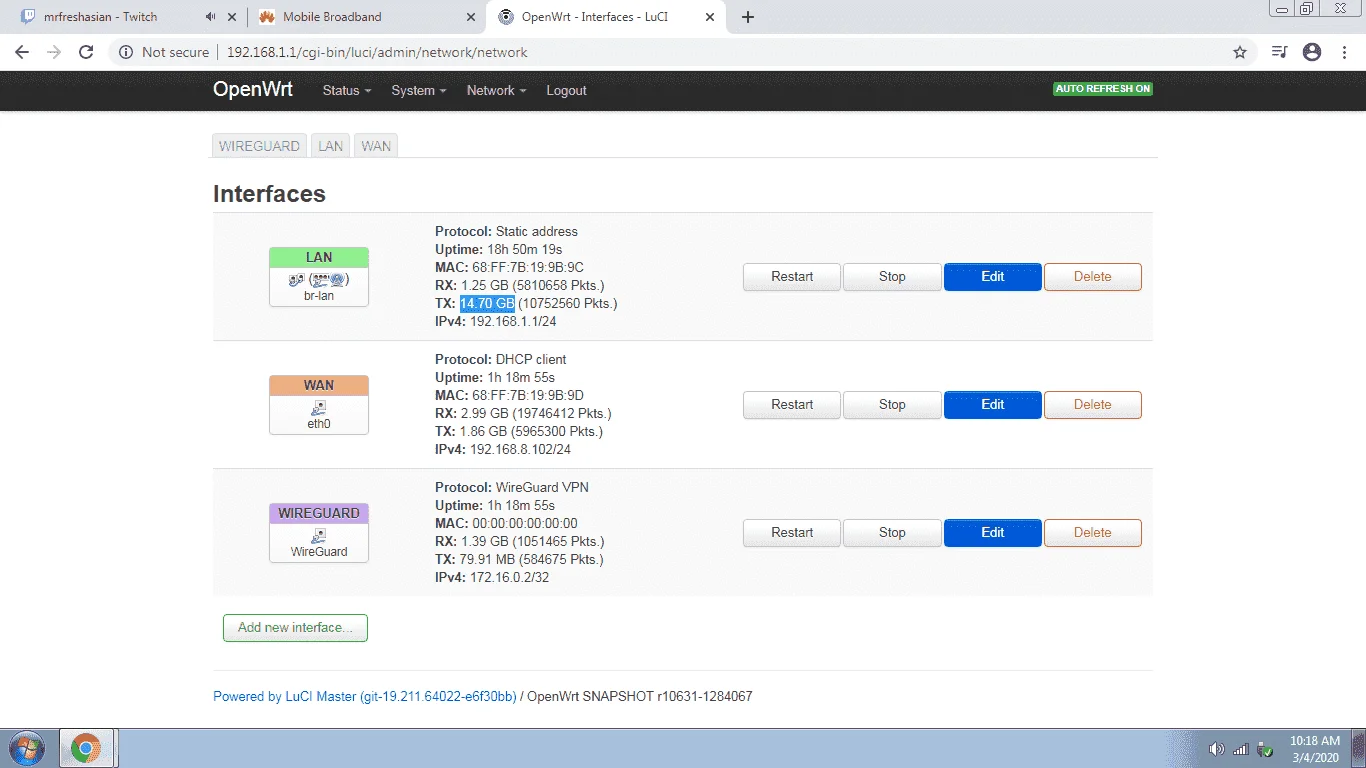Delete the WAN interface
The width and height of the screenshot is (1366, 768).
[1093, 405]
